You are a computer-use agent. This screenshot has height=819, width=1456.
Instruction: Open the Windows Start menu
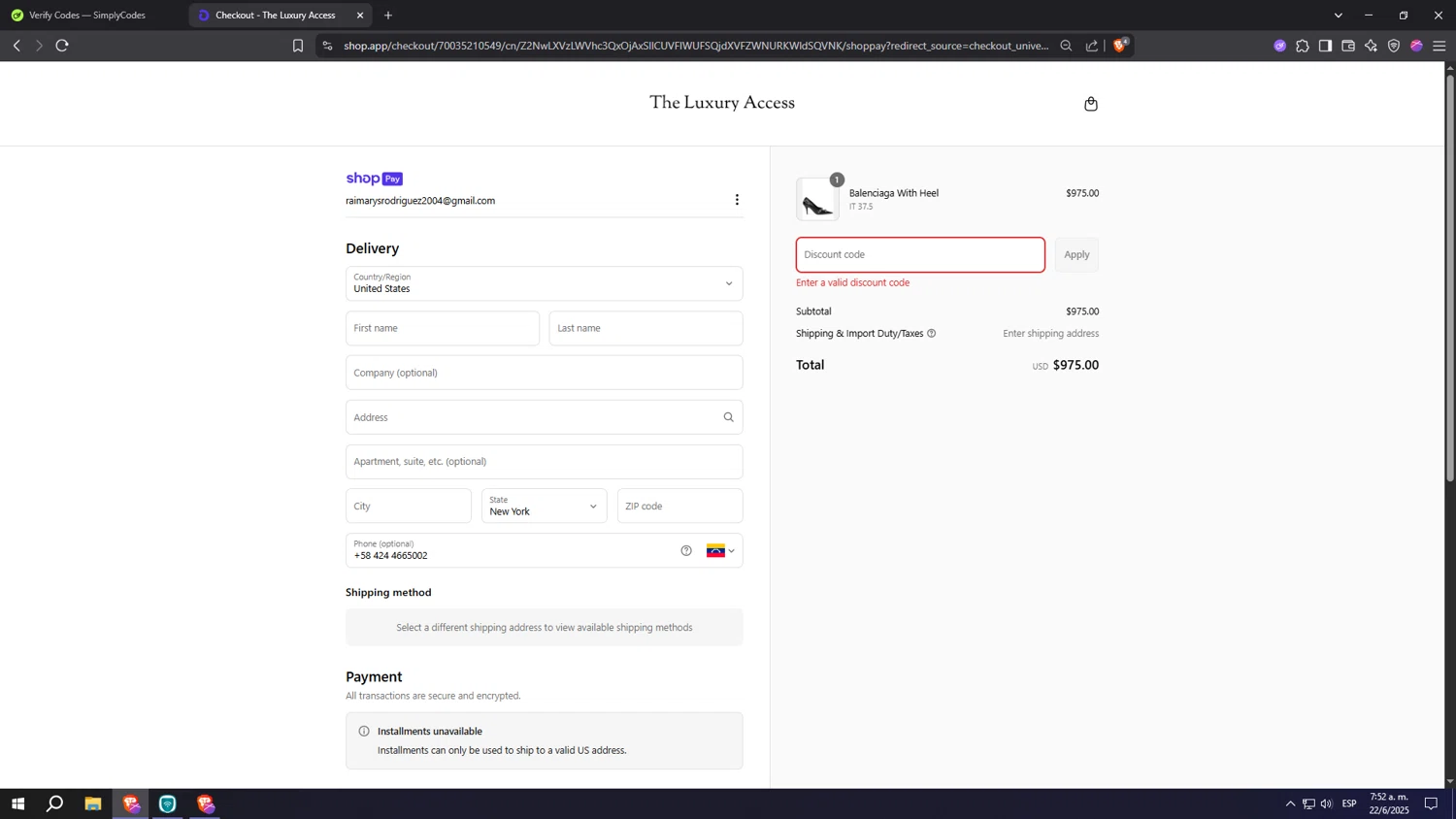(x=17, y=803)
